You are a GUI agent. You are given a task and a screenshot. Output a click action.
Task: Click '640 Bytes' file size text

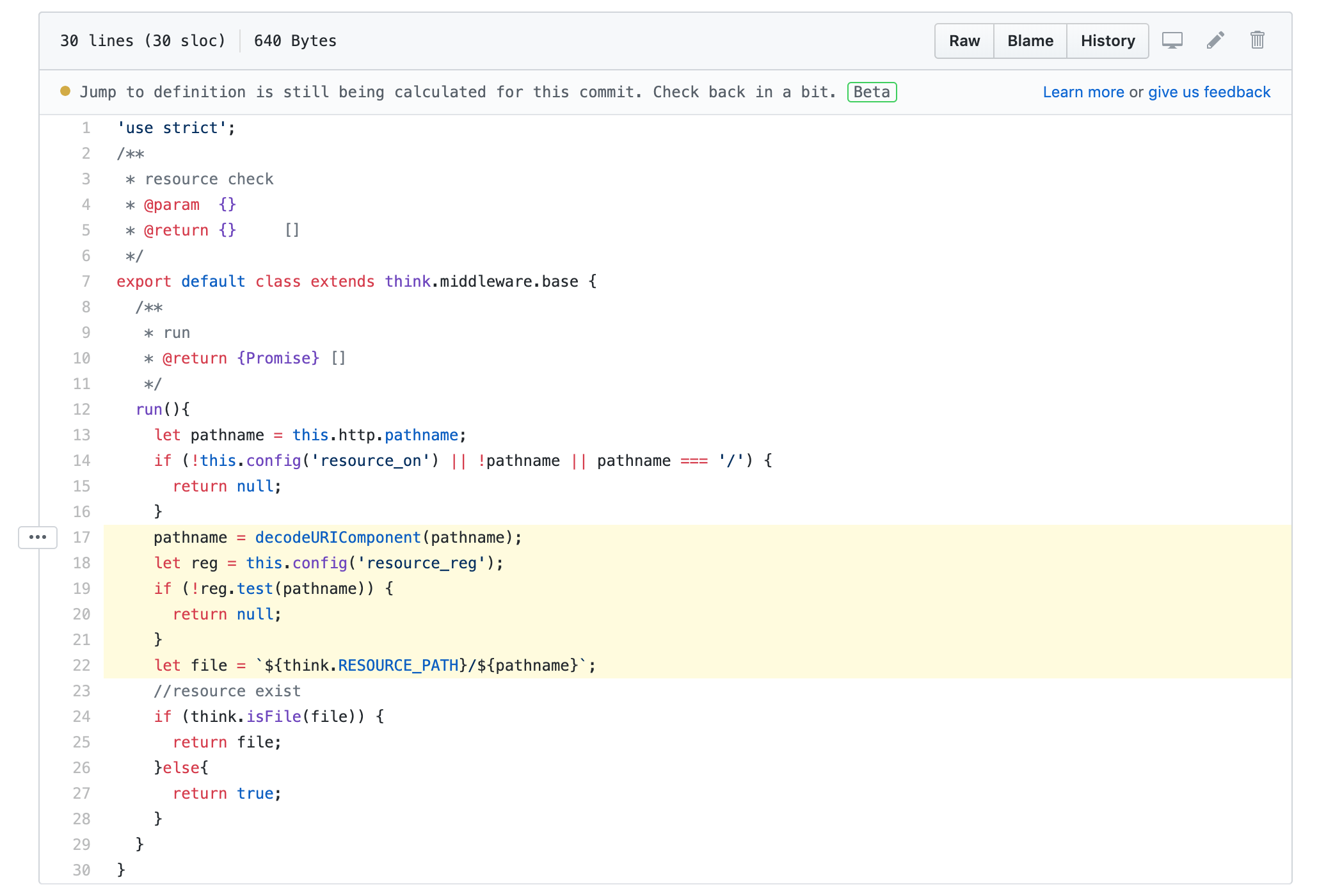tap(295, 41)
